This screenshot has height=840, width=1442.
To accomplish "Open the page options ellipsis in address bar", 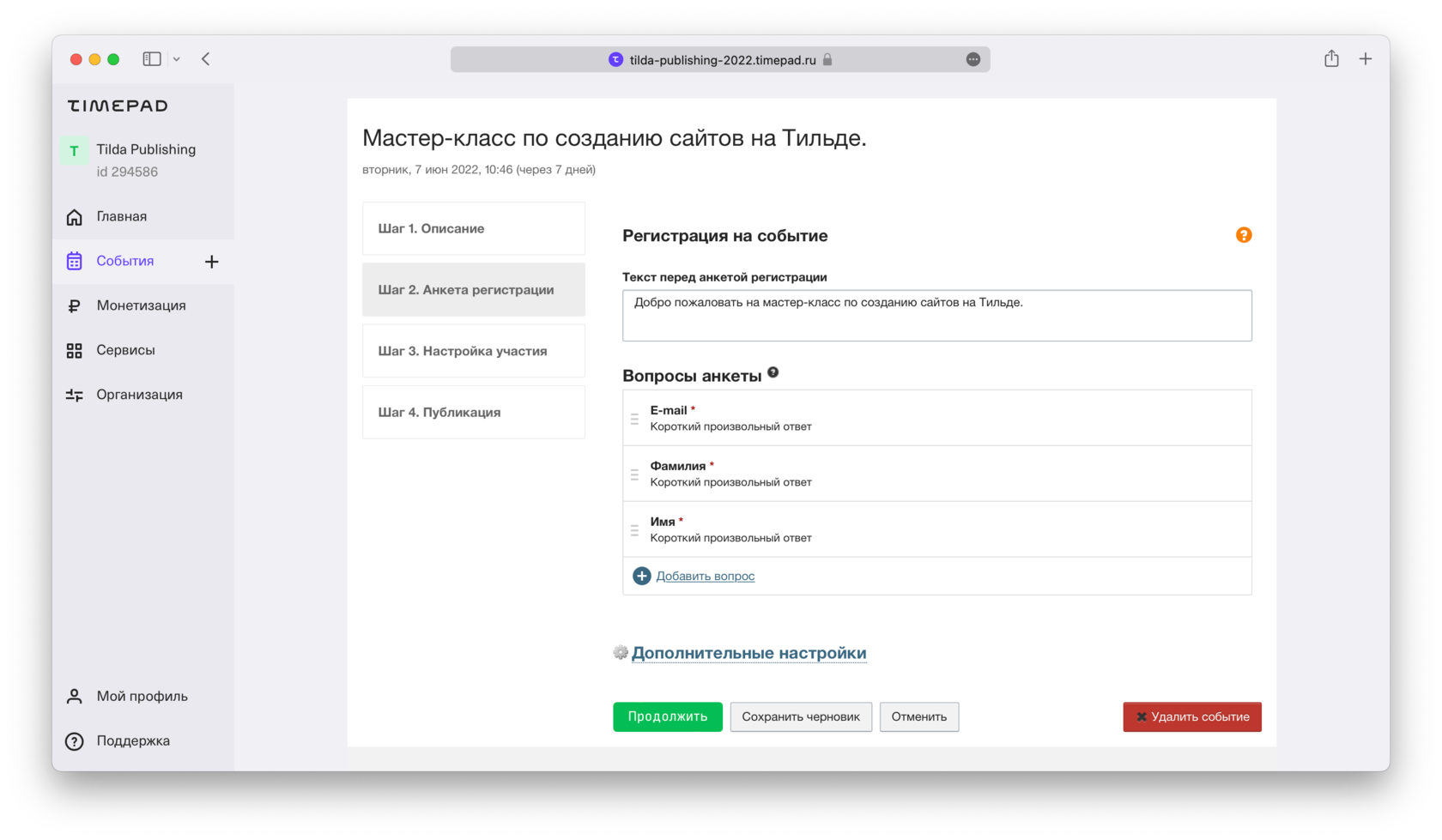I will click(x=973, y=59).
